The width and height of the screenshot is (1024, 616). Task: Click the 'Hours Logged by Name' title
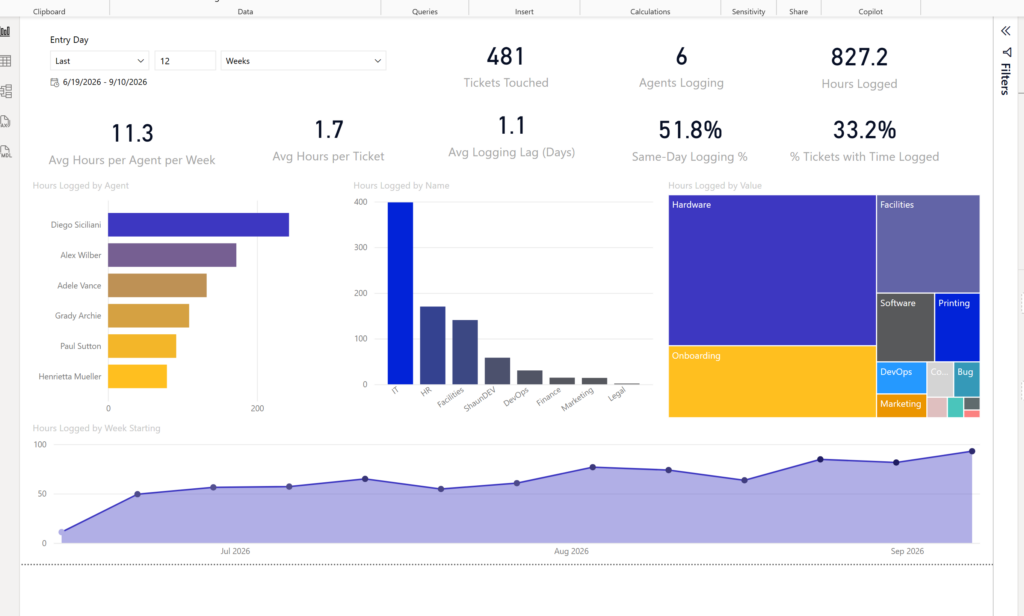(x=401, y=186)
